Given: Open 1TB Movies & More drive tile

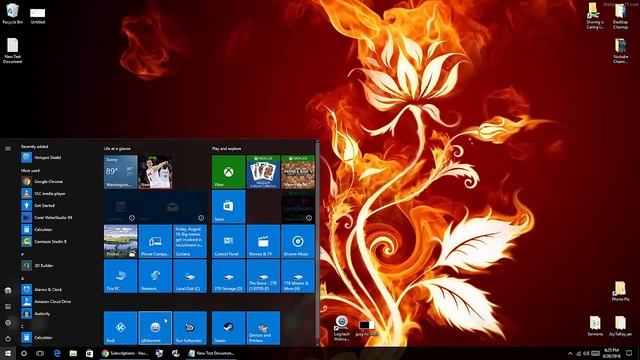Looking at the screenshot, I should pyautogui.click(x=298, y=276).
